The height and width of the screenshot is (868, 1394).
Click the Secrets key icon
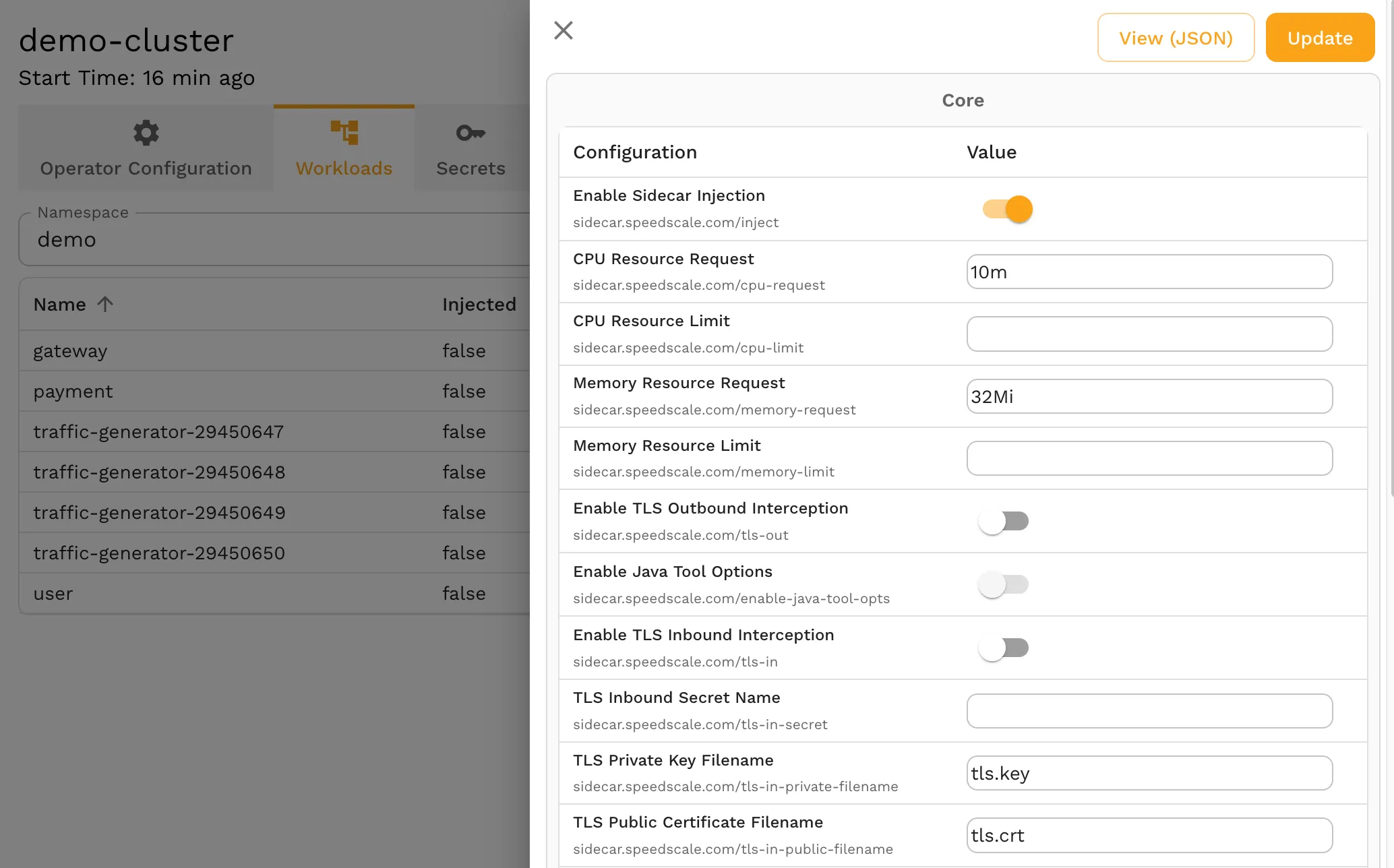point(471,133)
